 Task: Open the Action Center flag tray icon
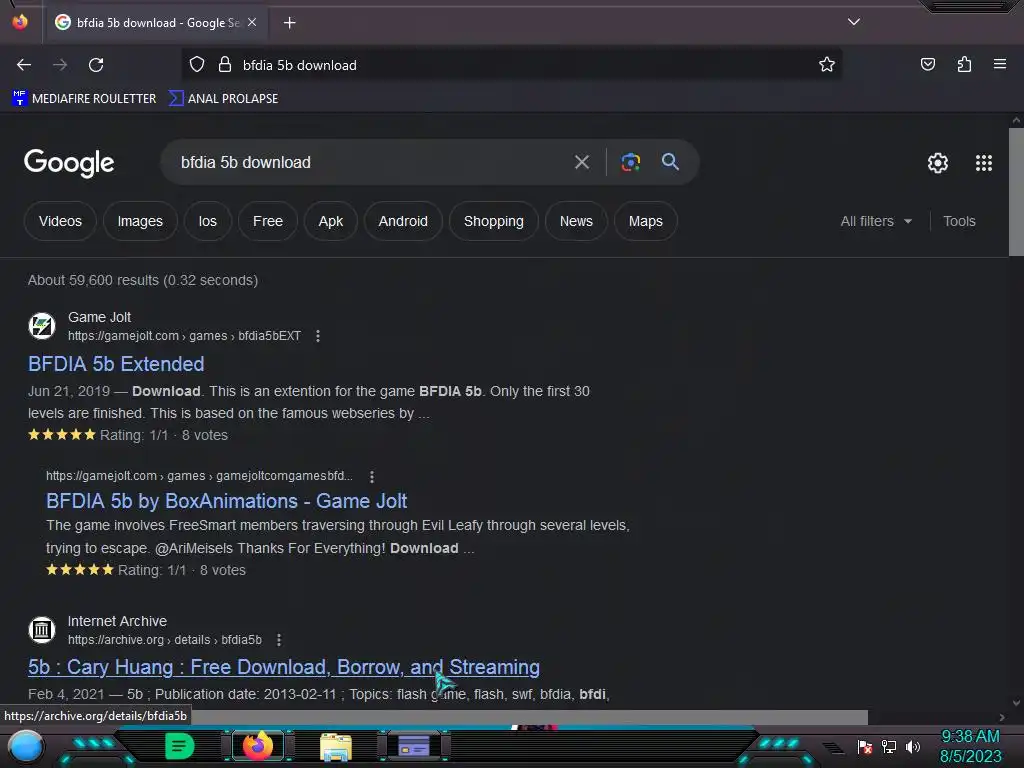pyautogui.click(x=865, y=746)
